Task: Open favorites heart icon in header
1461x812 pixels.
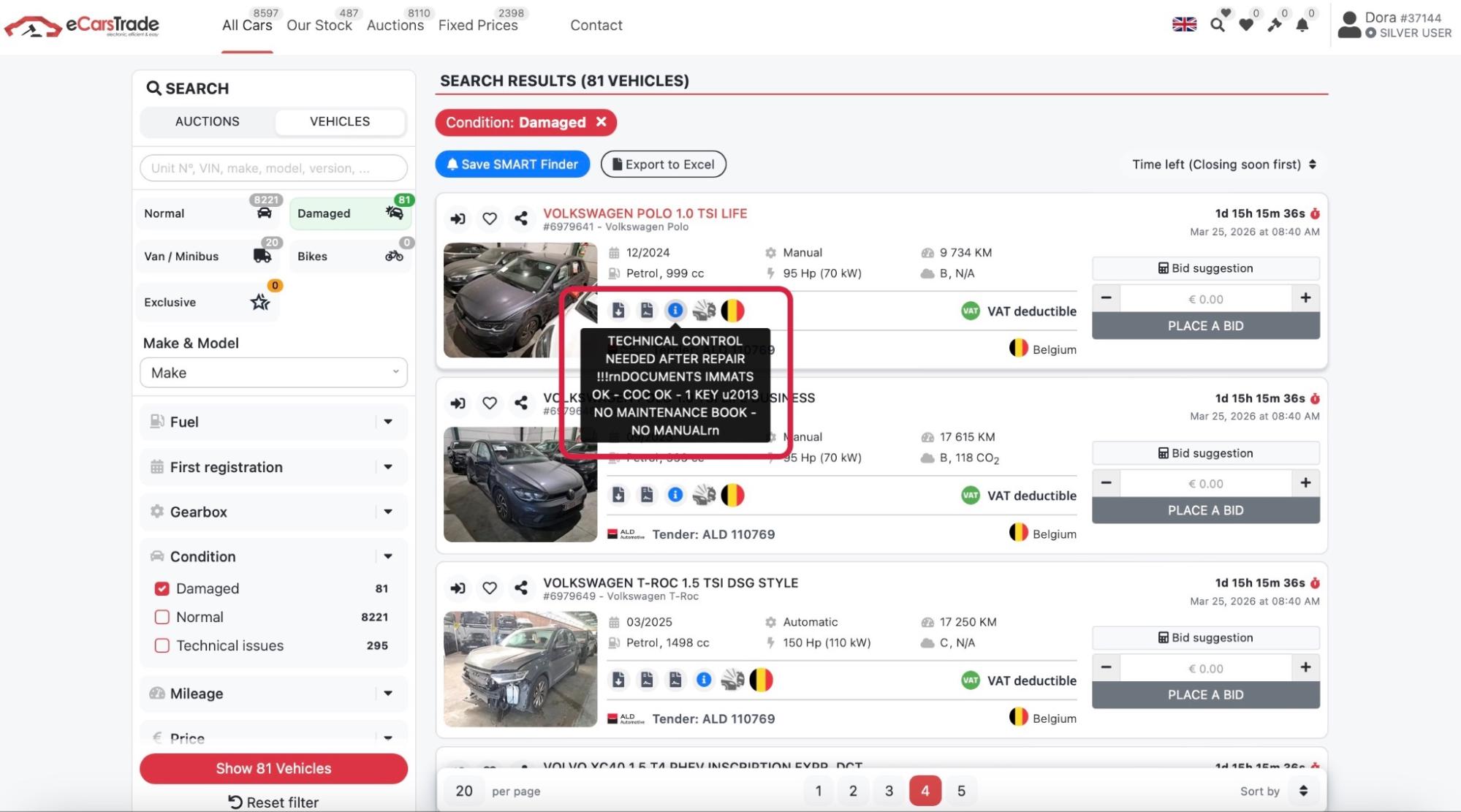Action: [1246, 26]
